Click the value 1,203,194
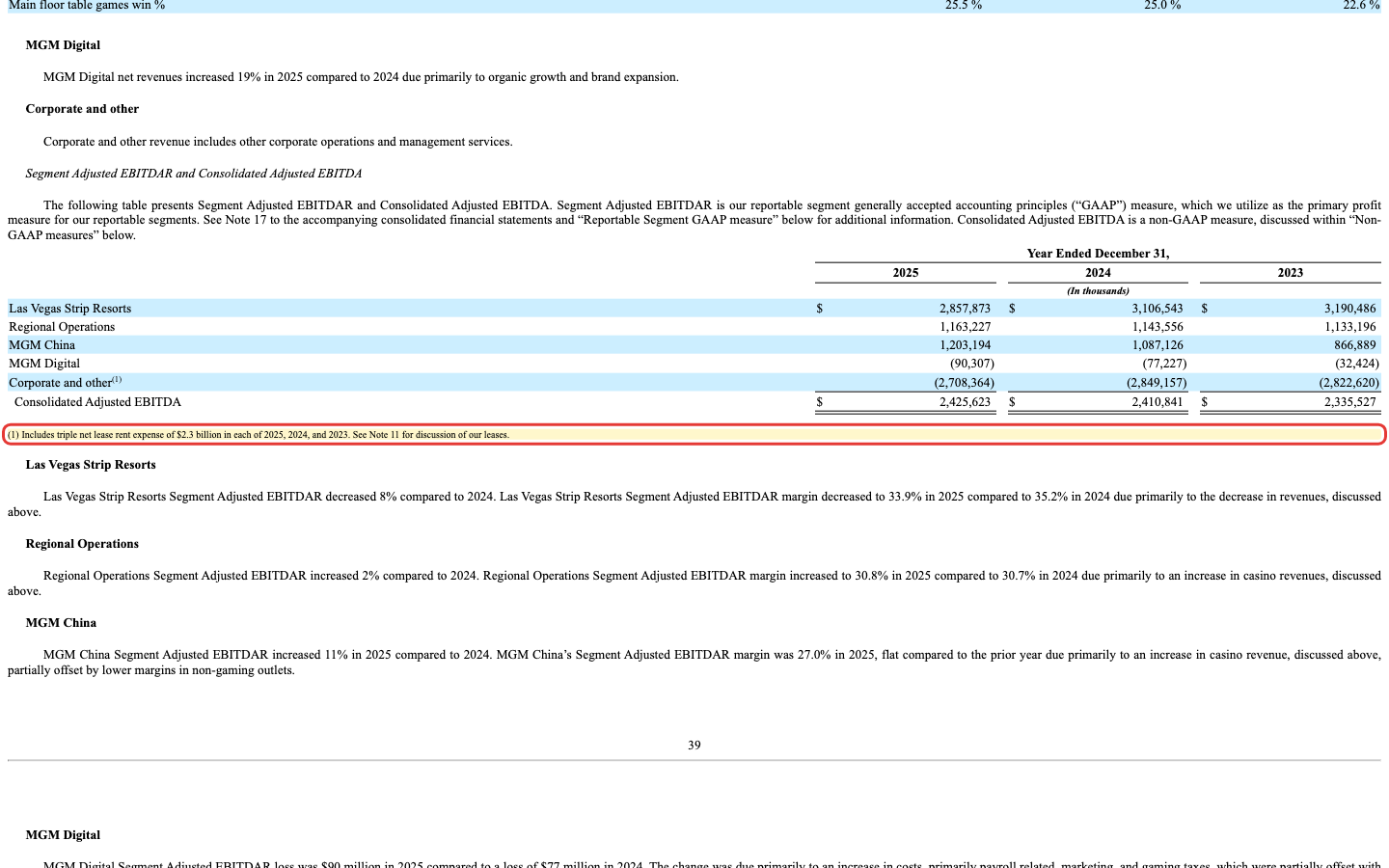This screenshot has width=1389, height=868. [x=965, y=345]
